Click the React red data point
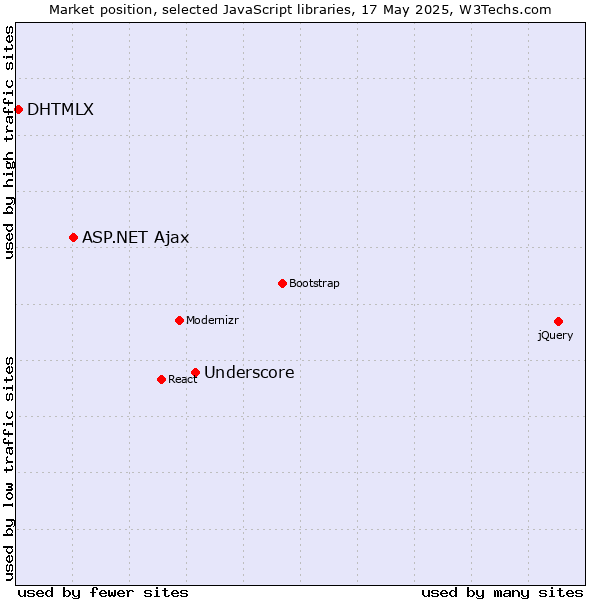Viewport: 600px width, 600px height. pyautogui.click(x=161, y=380)
